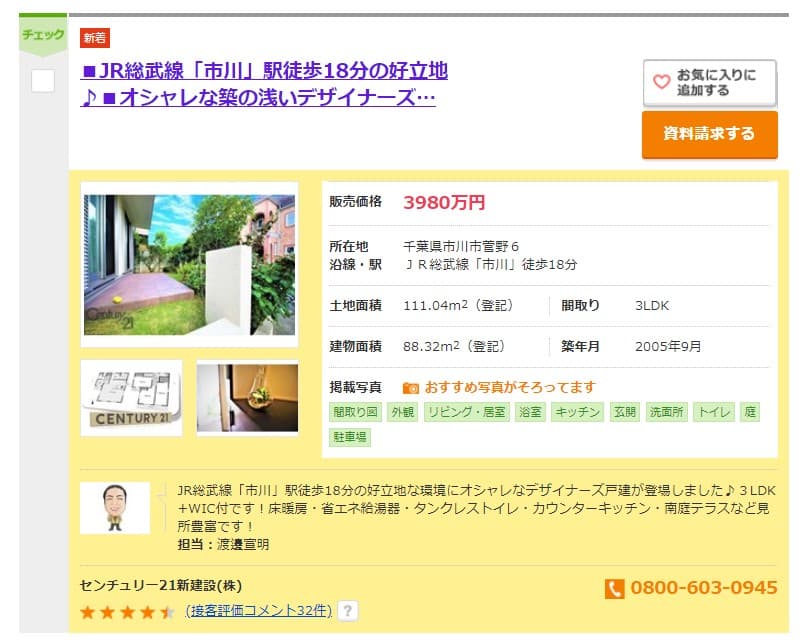Click the 資料請求する orange button
The image size is (805, 644).
[709, 134]
